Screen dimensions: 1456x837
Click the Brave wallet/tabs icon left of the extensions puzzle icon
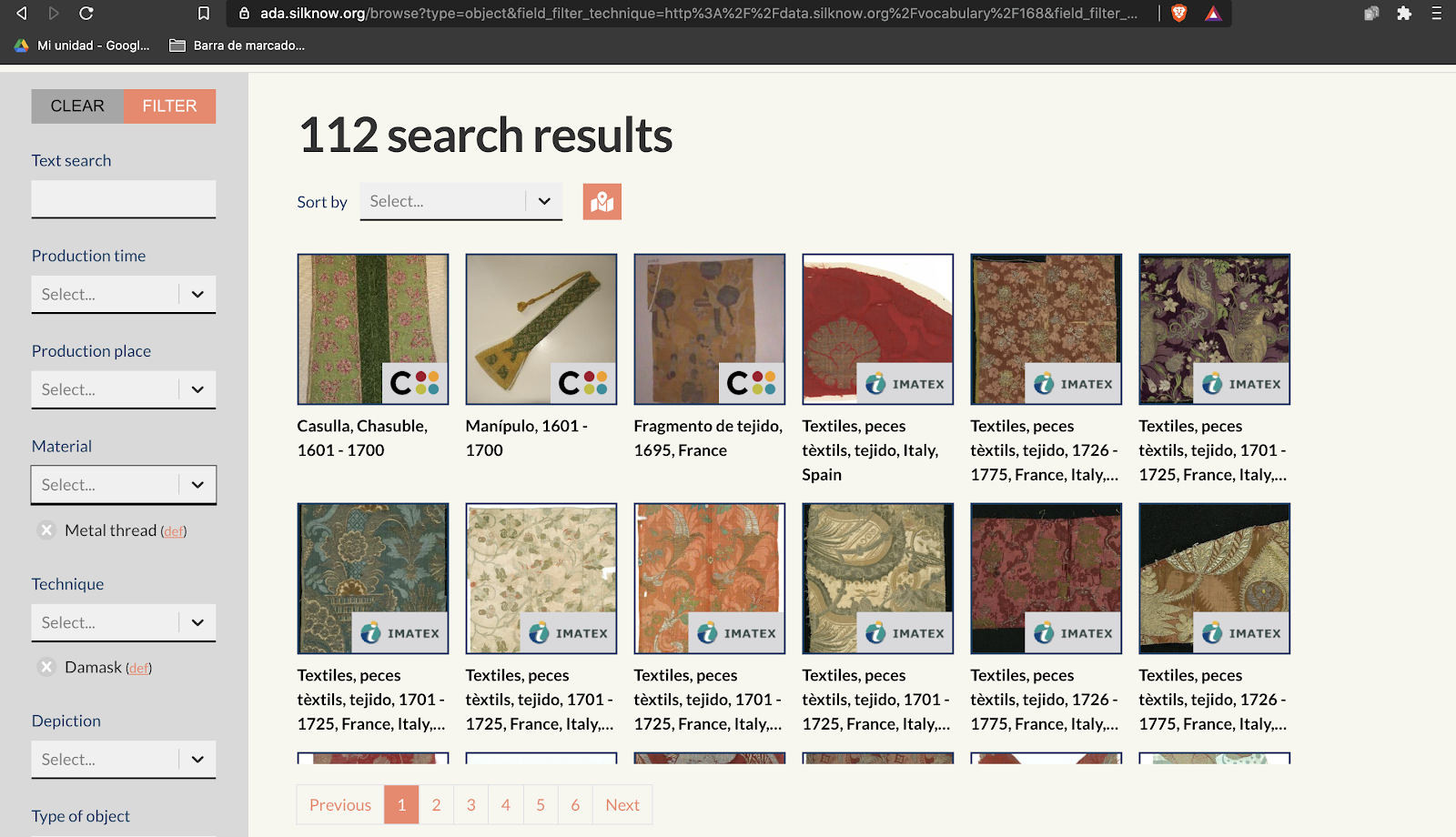tap(1371, 13)
